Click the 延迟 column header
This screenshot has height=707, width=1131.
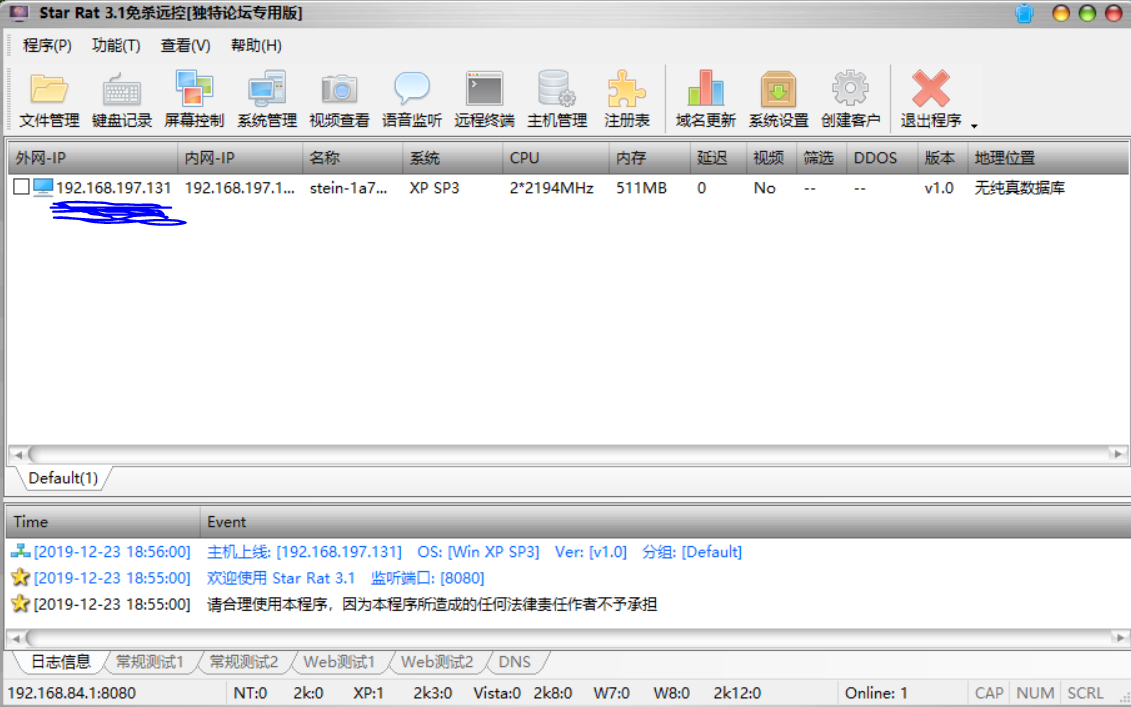(718, 158)
